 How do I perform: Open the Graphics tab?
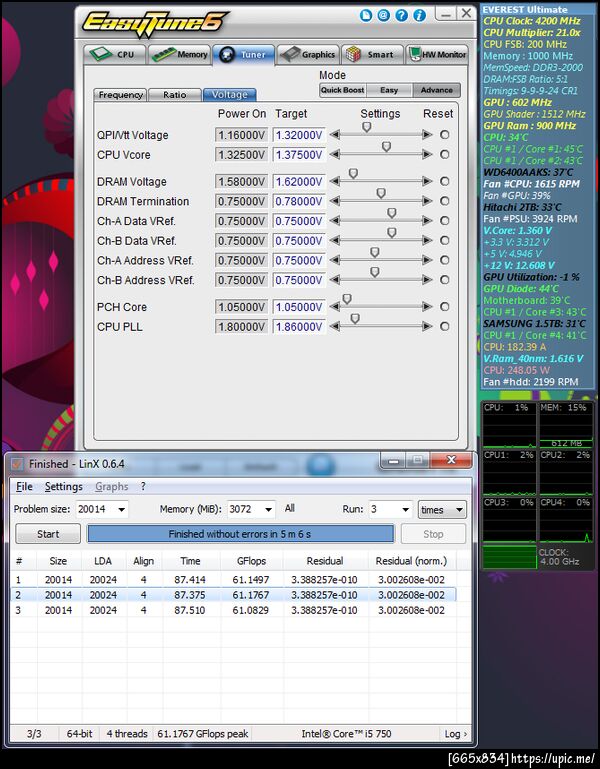[x=309, y=54]
